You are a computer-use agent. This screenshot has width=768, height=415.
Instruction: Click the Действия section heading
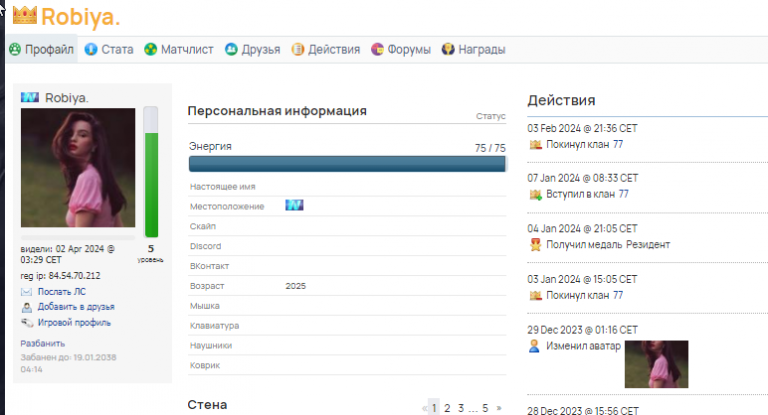561,100
